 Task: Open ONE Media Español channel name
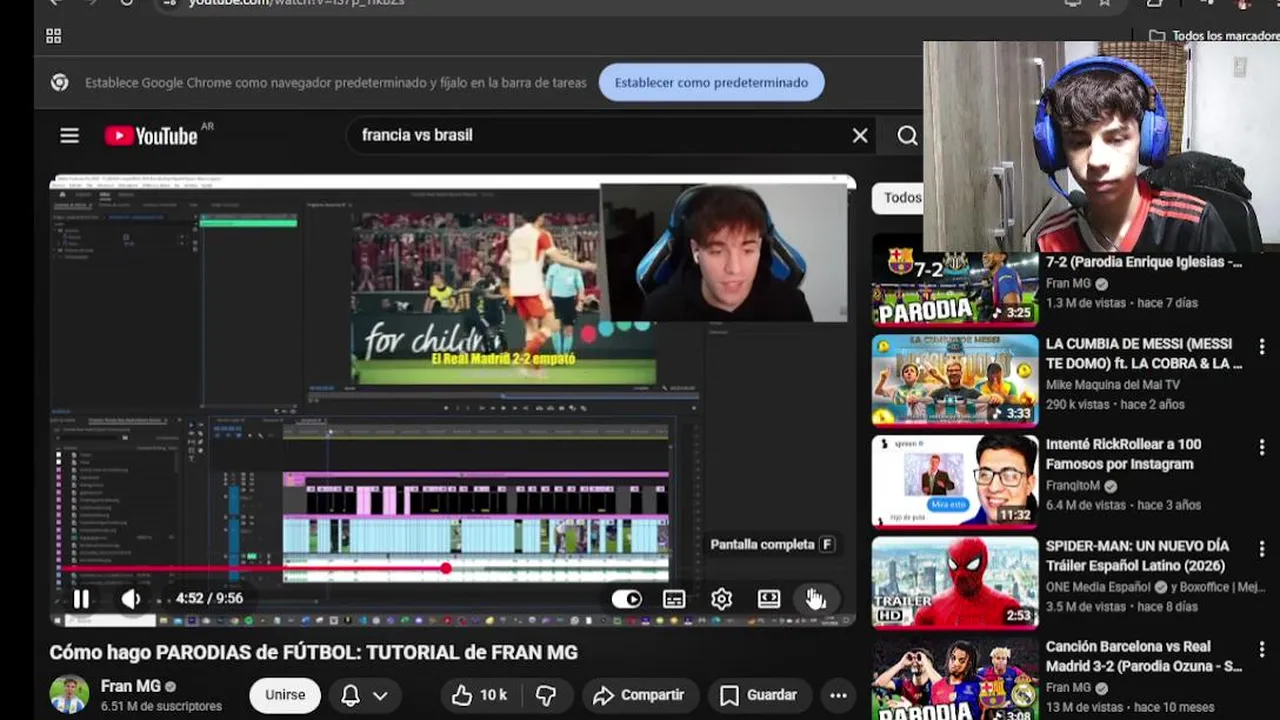coord(1098,587)
